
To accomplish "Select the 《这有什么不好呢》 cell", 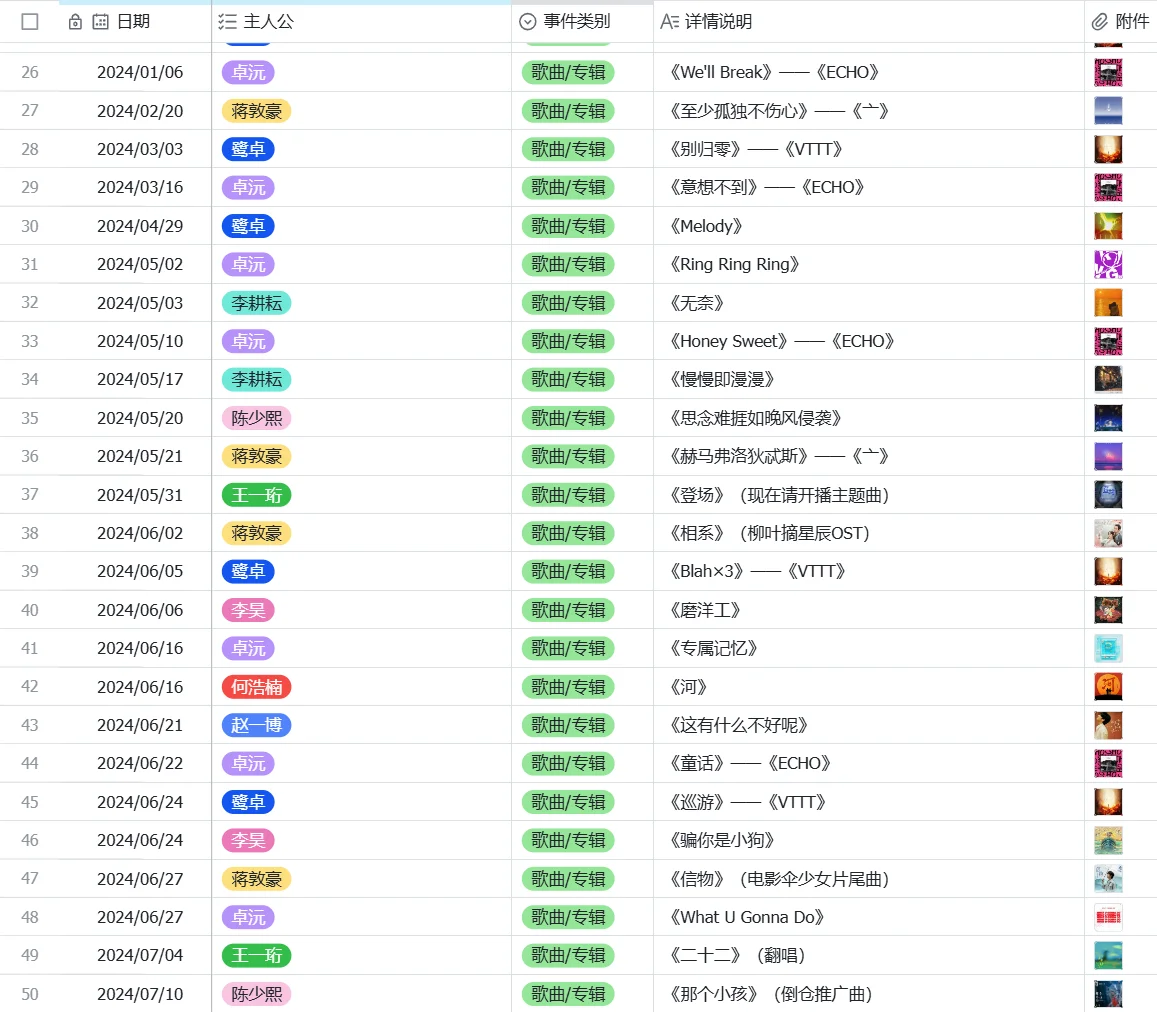I will (x=868, y=725).
